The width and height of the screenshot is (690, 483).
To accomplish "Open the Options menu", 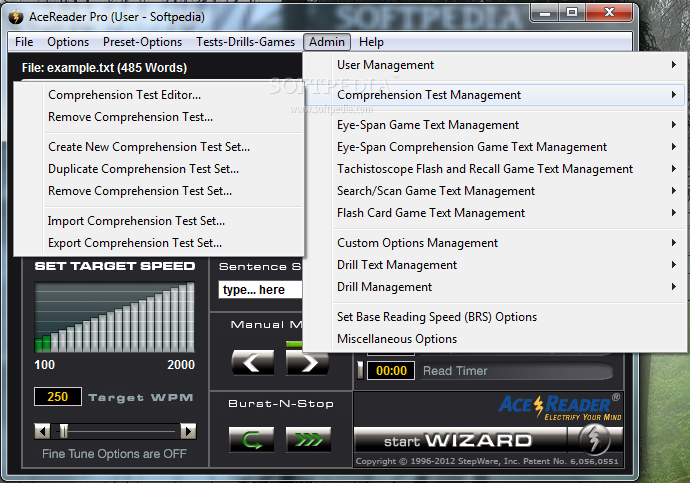I will click(x=68, y=42).
